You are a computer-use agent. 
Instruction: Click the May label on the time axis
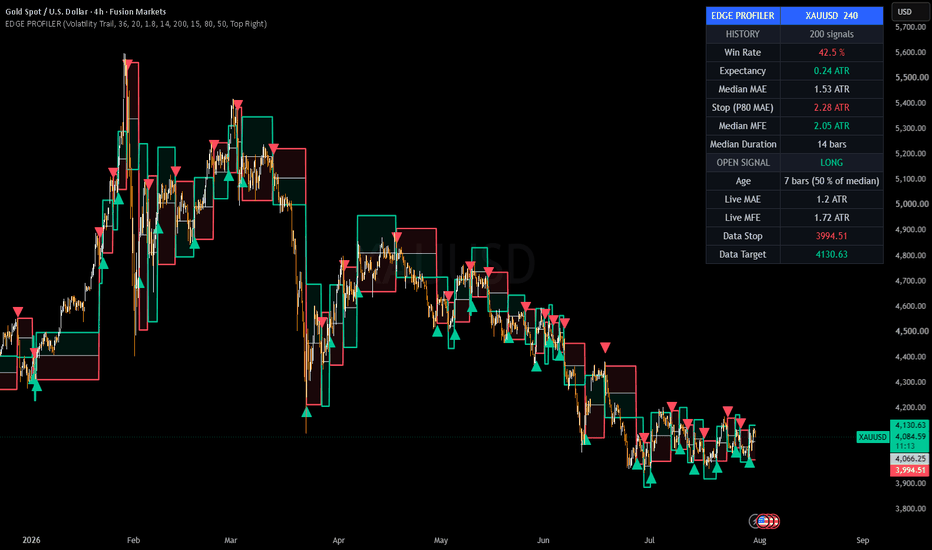(440, 540)
